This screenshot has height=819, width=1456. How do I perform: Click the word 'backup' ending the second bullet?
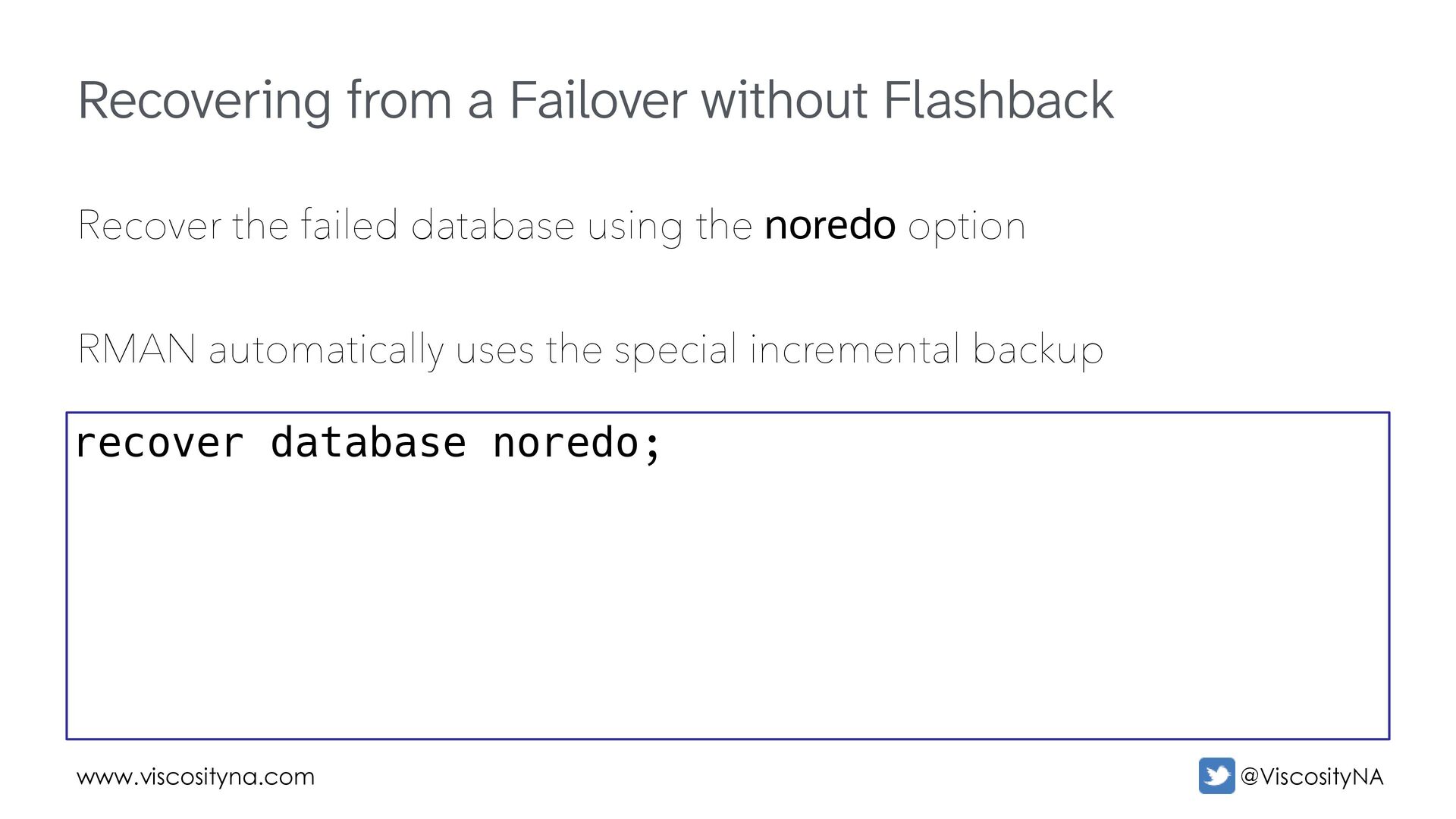(1037, 351)
